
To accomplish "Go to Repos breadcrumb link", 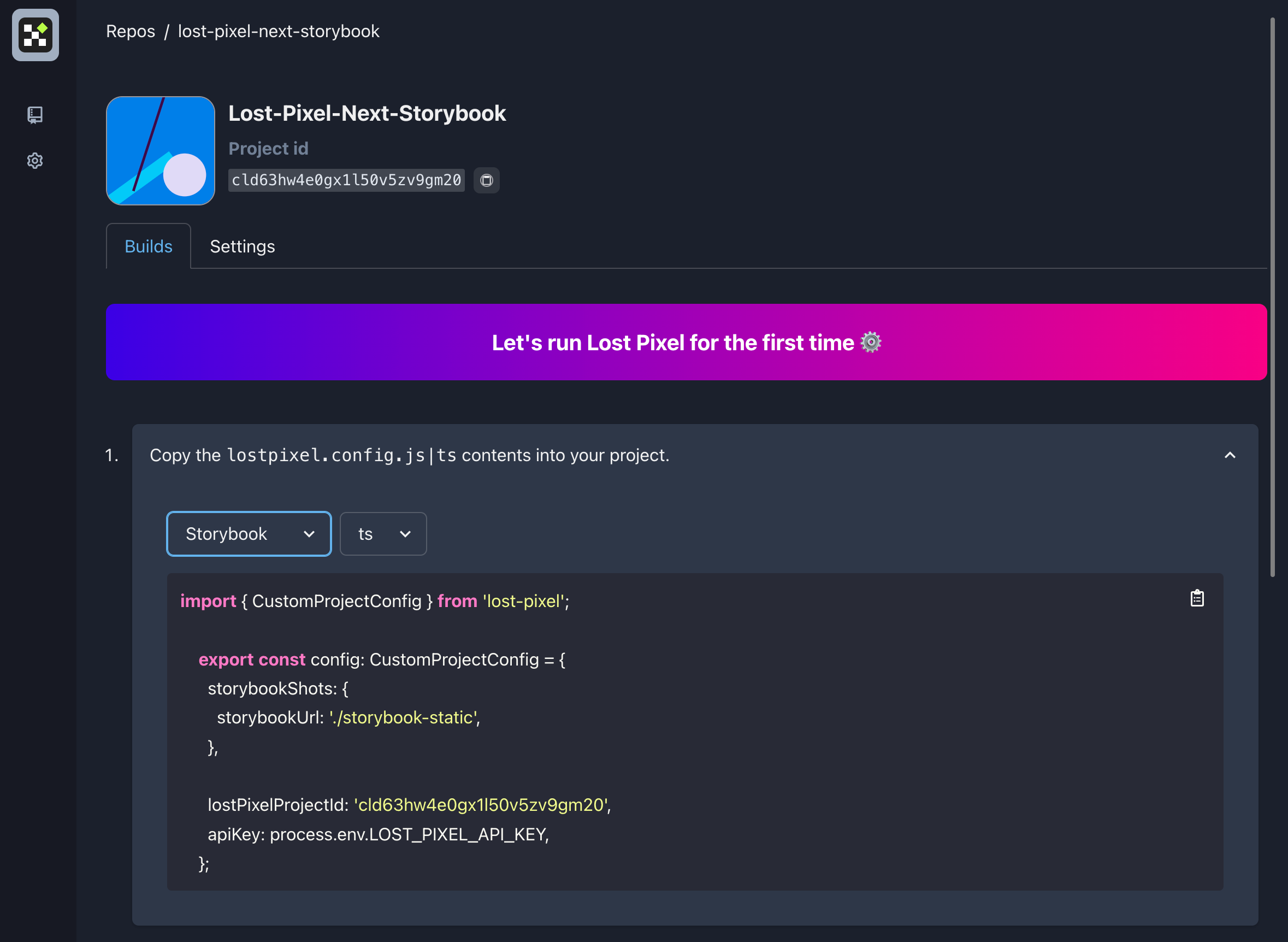I will click(130, 31).
